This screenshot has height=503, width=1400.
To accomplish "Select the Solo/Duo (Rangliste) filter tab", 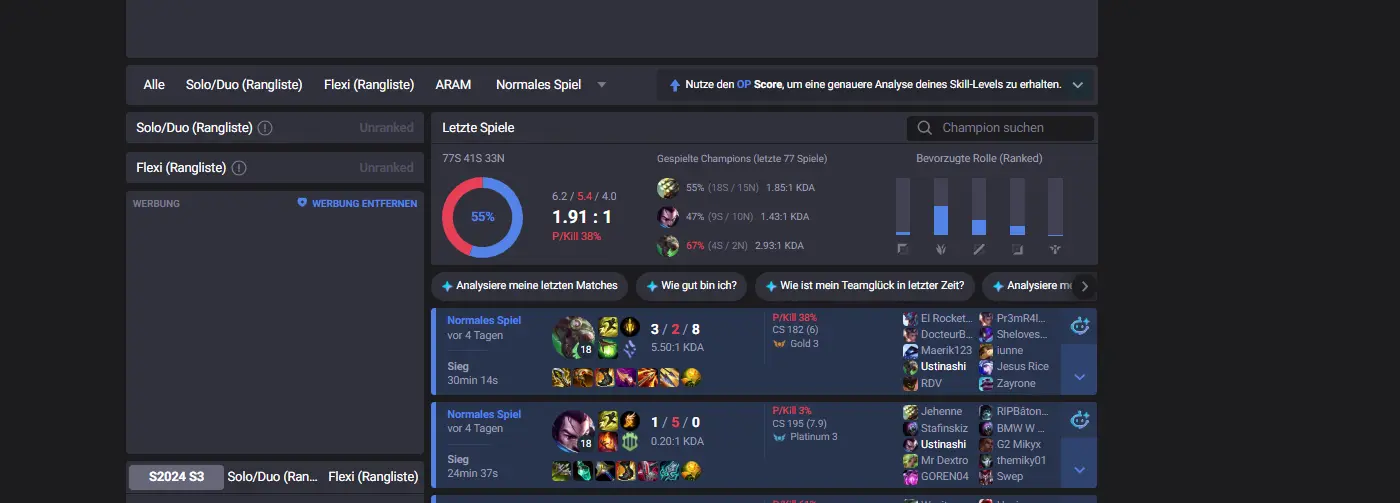I will click(x=244, y=85).
